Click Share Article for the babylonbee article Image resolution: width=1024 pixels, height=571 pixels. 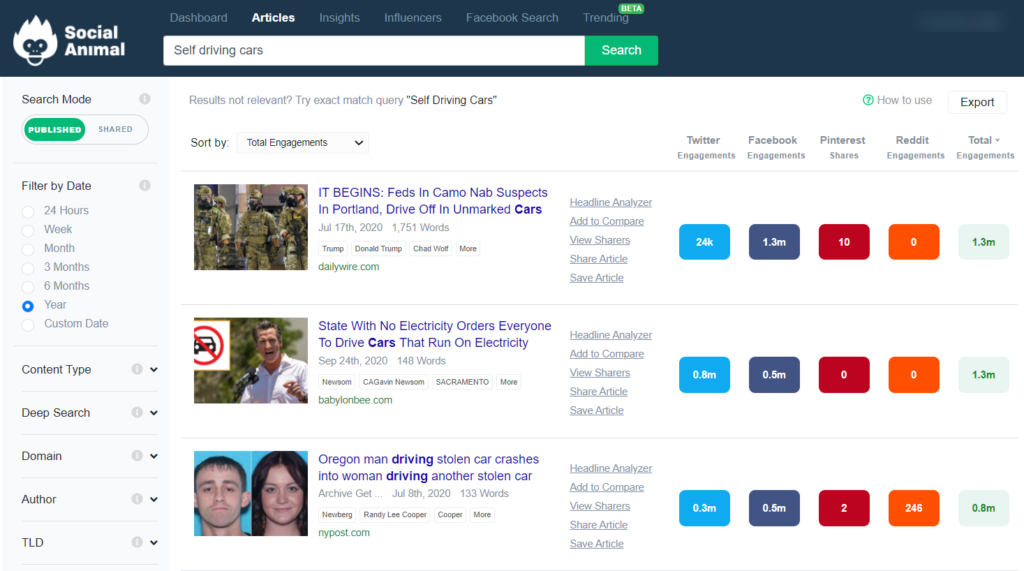click(598, 391)
